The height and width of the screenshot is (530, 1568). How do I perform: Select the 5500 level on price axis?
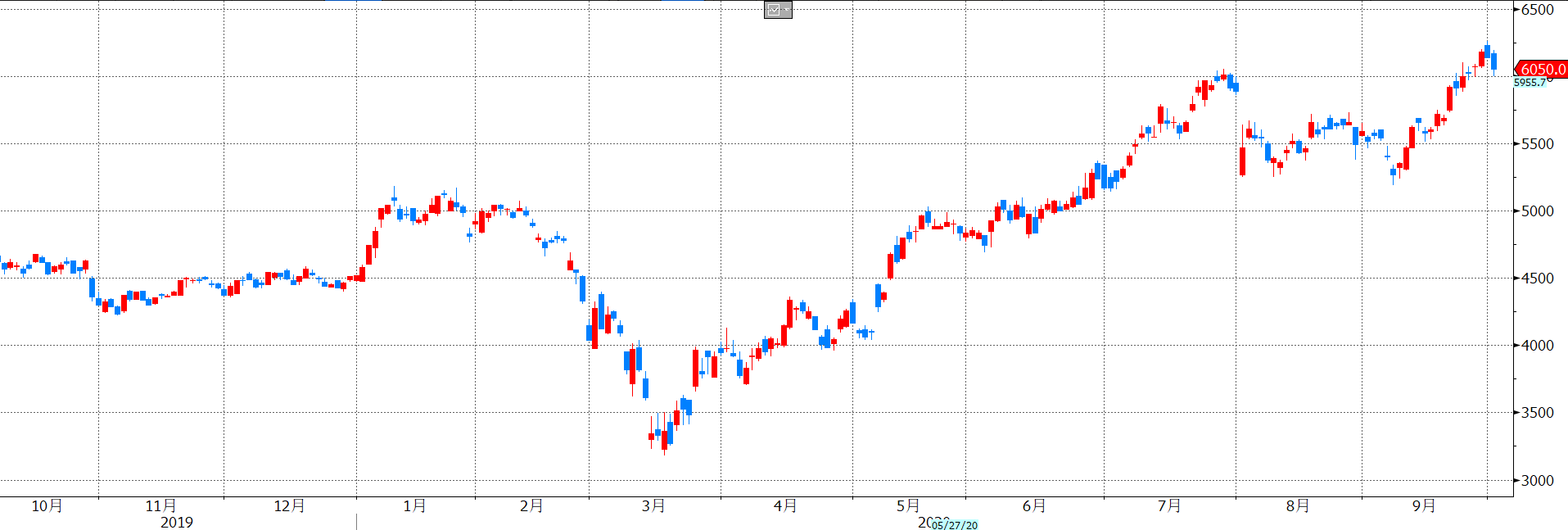coord(1537,144)
